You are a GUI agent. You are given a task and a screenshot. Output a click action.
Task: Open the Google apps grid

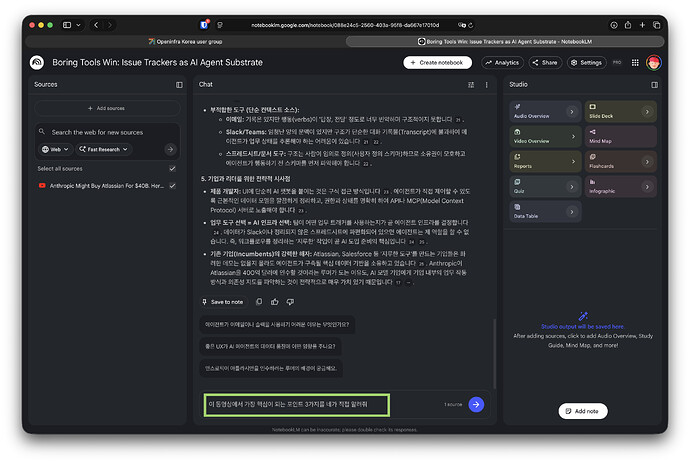[x=635, y=62]
